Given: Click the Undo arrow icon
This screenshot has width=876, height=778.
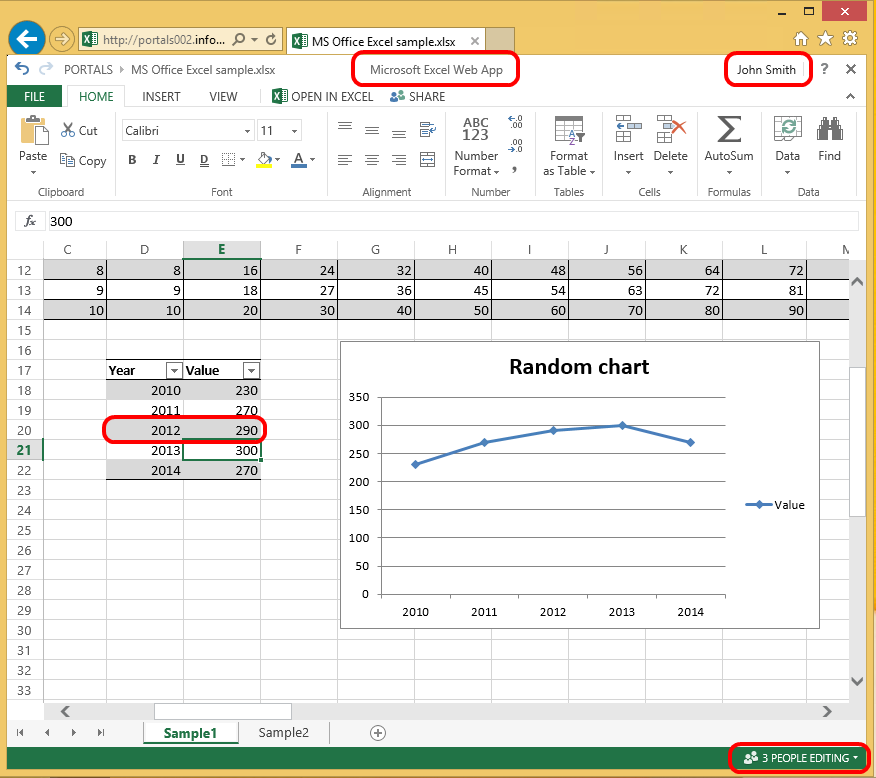Looking at the screenshot, I should pyautogui.click(x=22, y=69).
